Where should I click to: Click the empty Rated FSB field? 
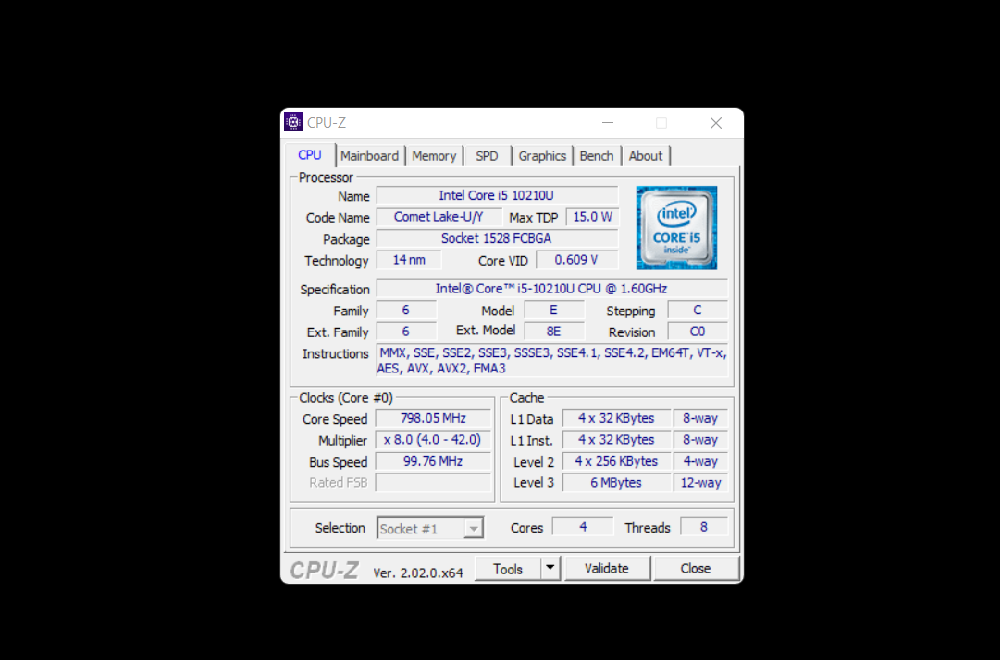433,483
